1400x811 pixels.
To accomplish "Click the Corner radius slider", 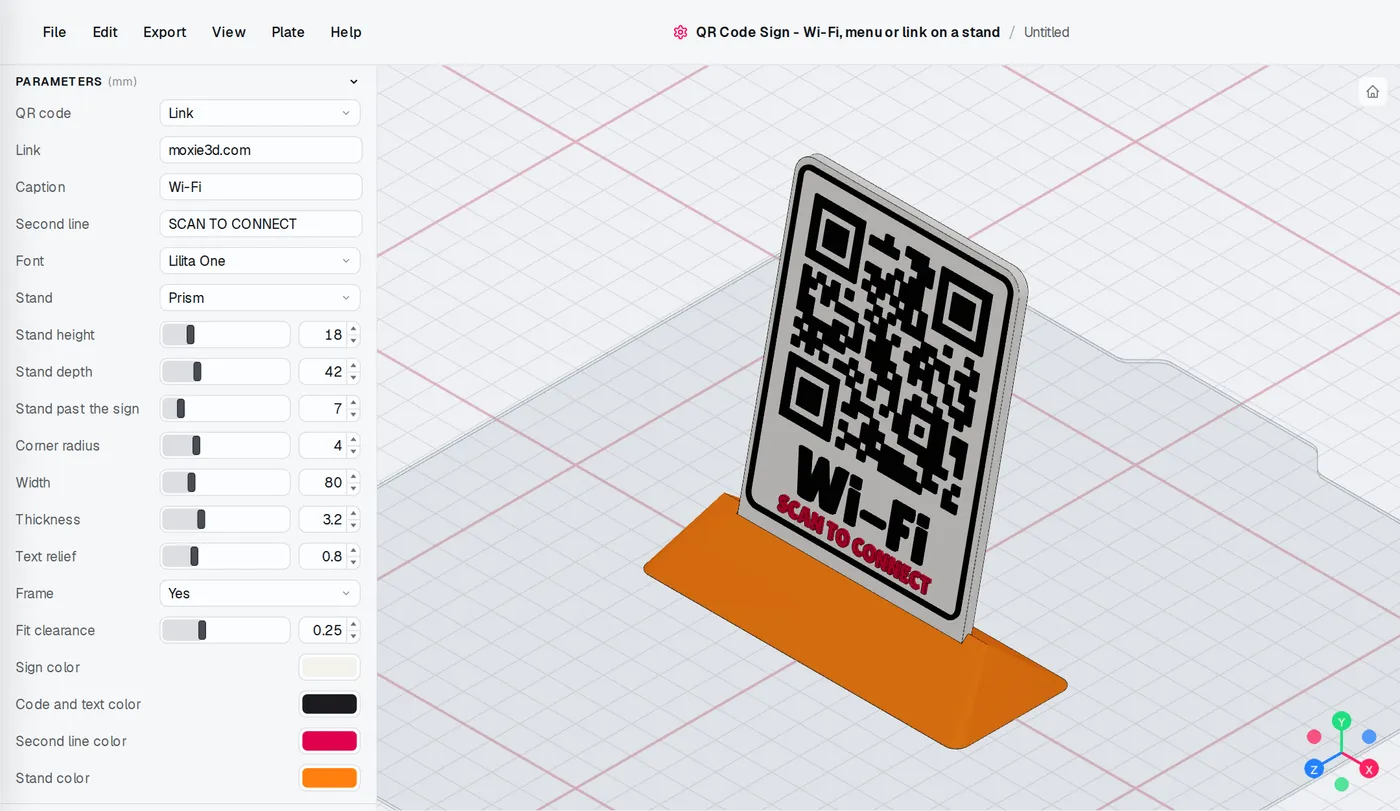I will [225, 446].
